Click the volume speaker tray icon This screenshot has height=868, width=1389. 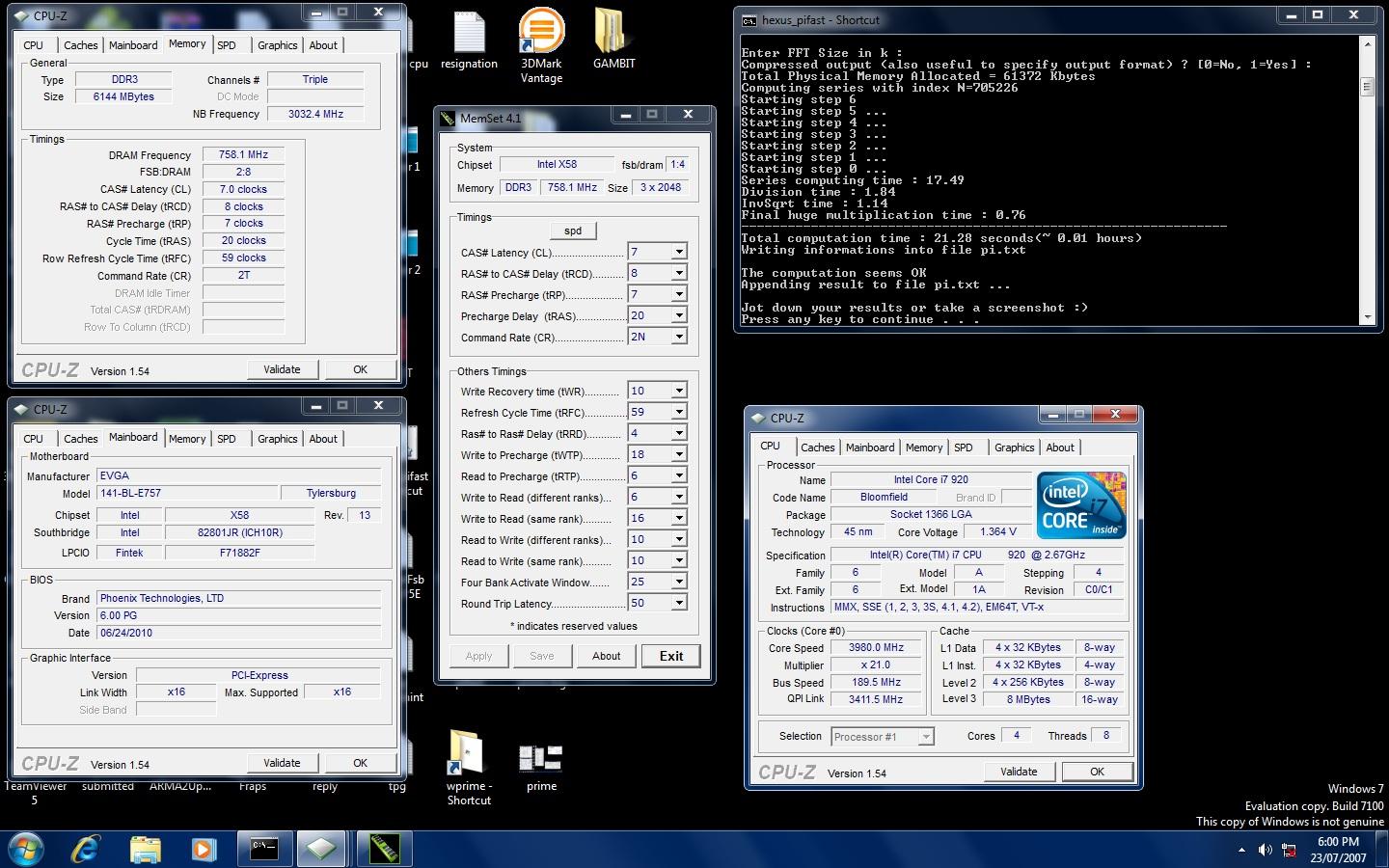click(x=1265, y=850)
